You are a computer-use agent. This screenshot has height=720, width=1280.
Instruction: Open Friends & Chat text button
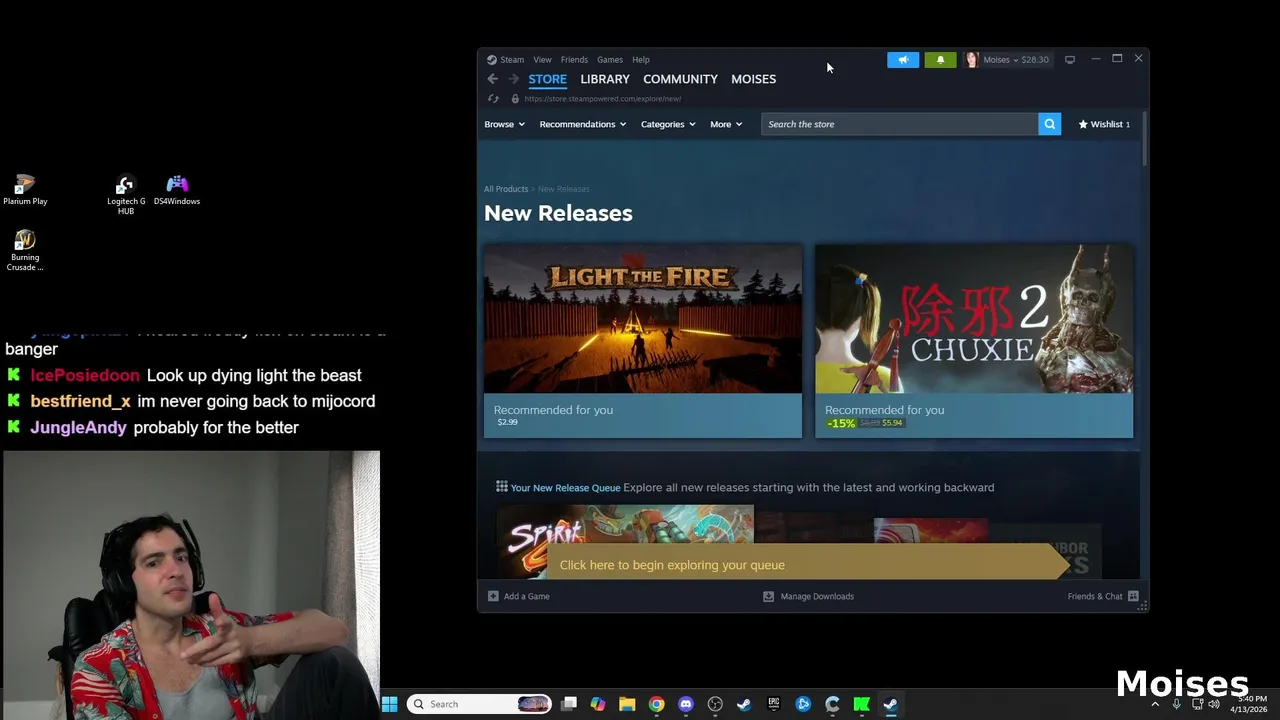tap(1095, 596)
